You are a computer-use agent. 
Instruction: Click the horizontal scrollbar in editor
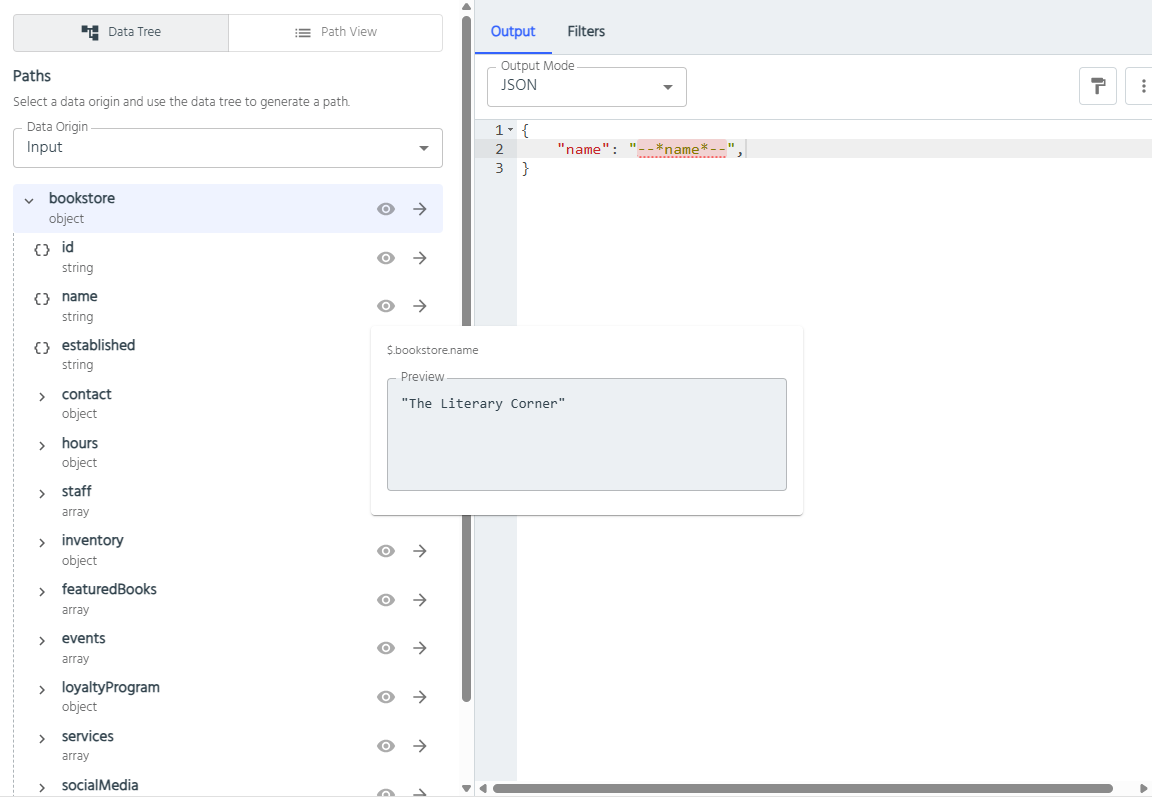(802, 788)
